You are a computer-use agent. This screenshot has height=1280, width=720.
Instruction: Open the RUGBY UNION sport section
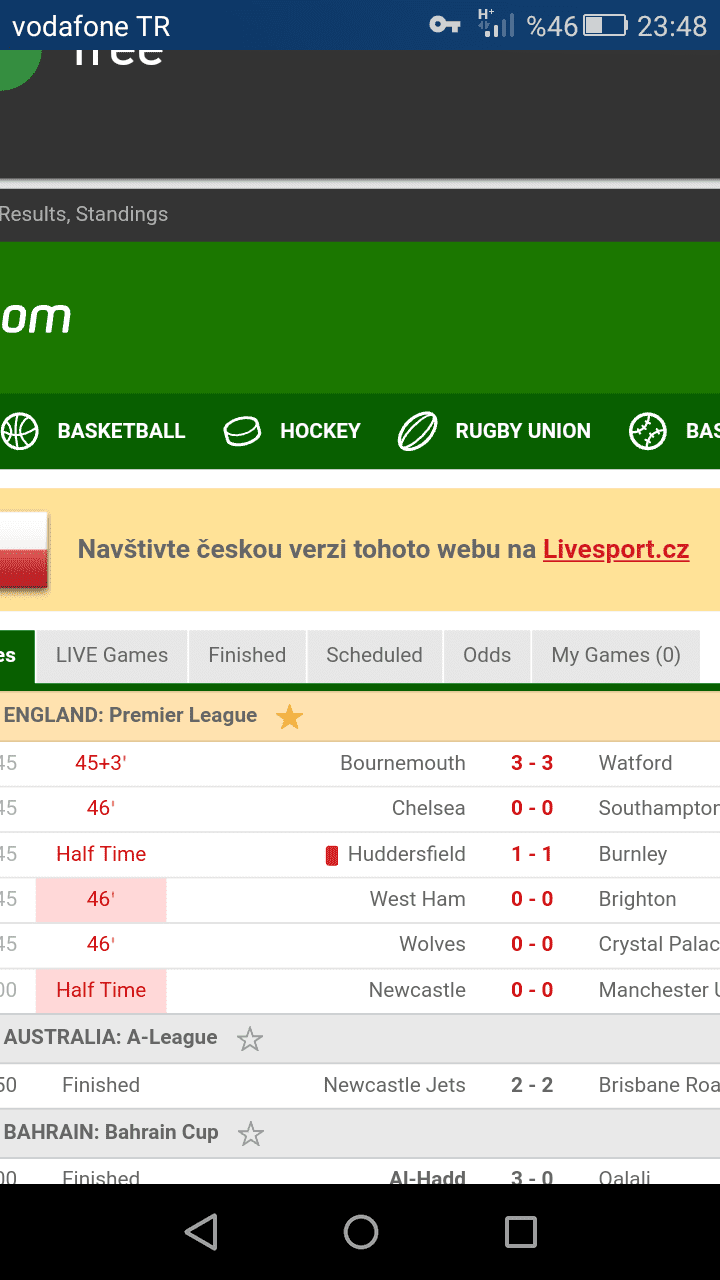523,431
